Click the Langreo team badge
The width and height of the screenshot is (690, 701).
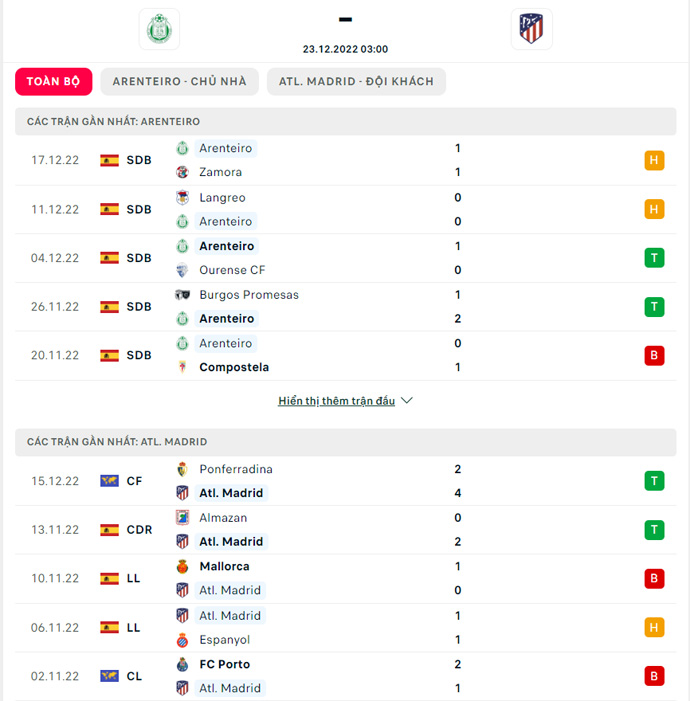(x=182, y=198)
